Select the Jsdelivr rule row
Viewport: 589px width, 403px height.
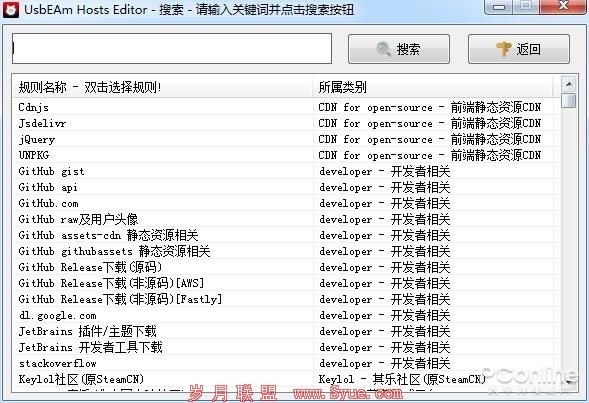coord(286,123)
